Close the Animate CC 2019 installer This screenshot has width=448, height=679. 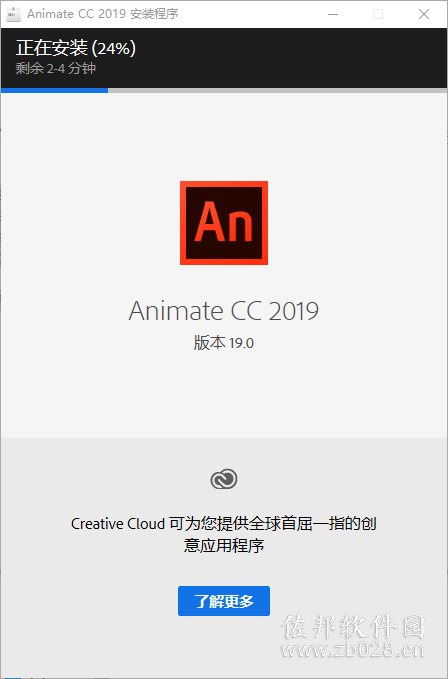pyautogui.click(x=424, y=14)
